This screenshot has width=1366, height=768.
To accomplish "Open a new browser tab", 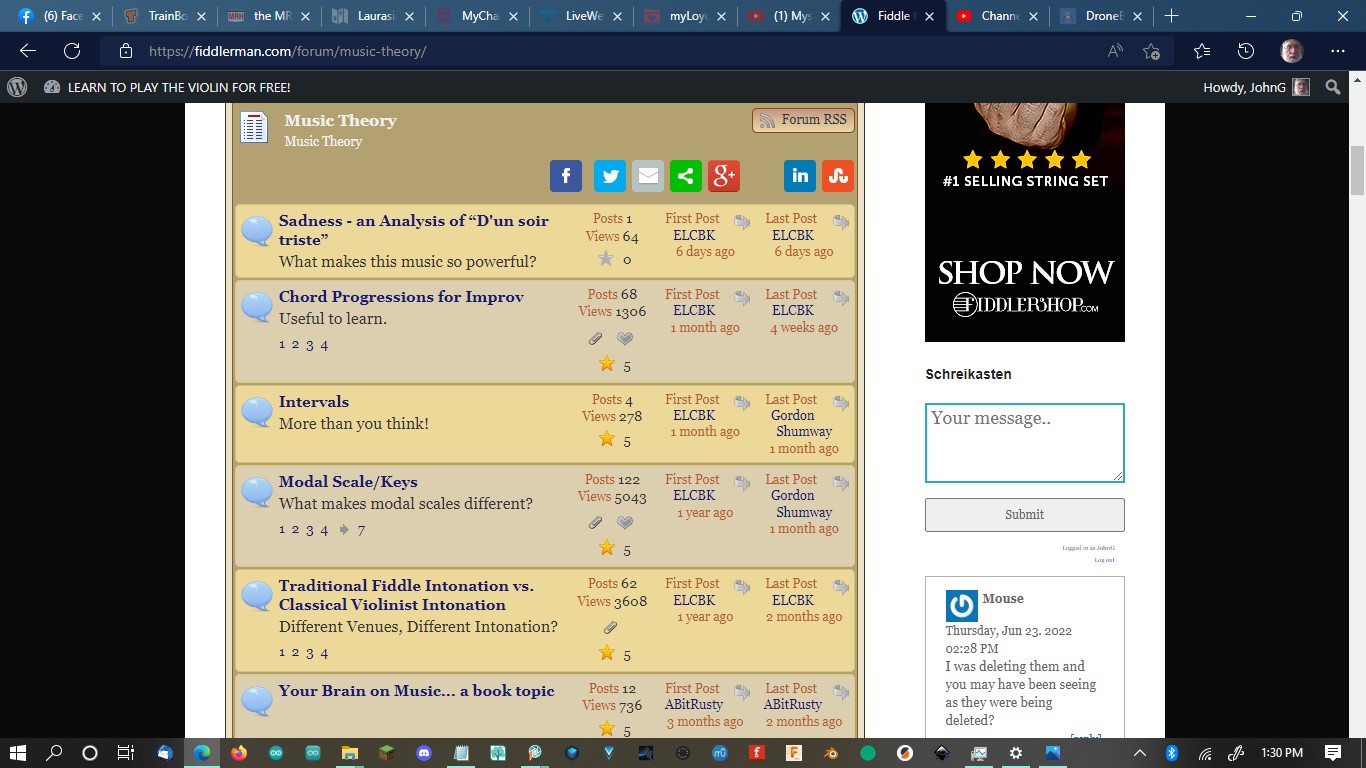I will click(x=1171, y=16).
